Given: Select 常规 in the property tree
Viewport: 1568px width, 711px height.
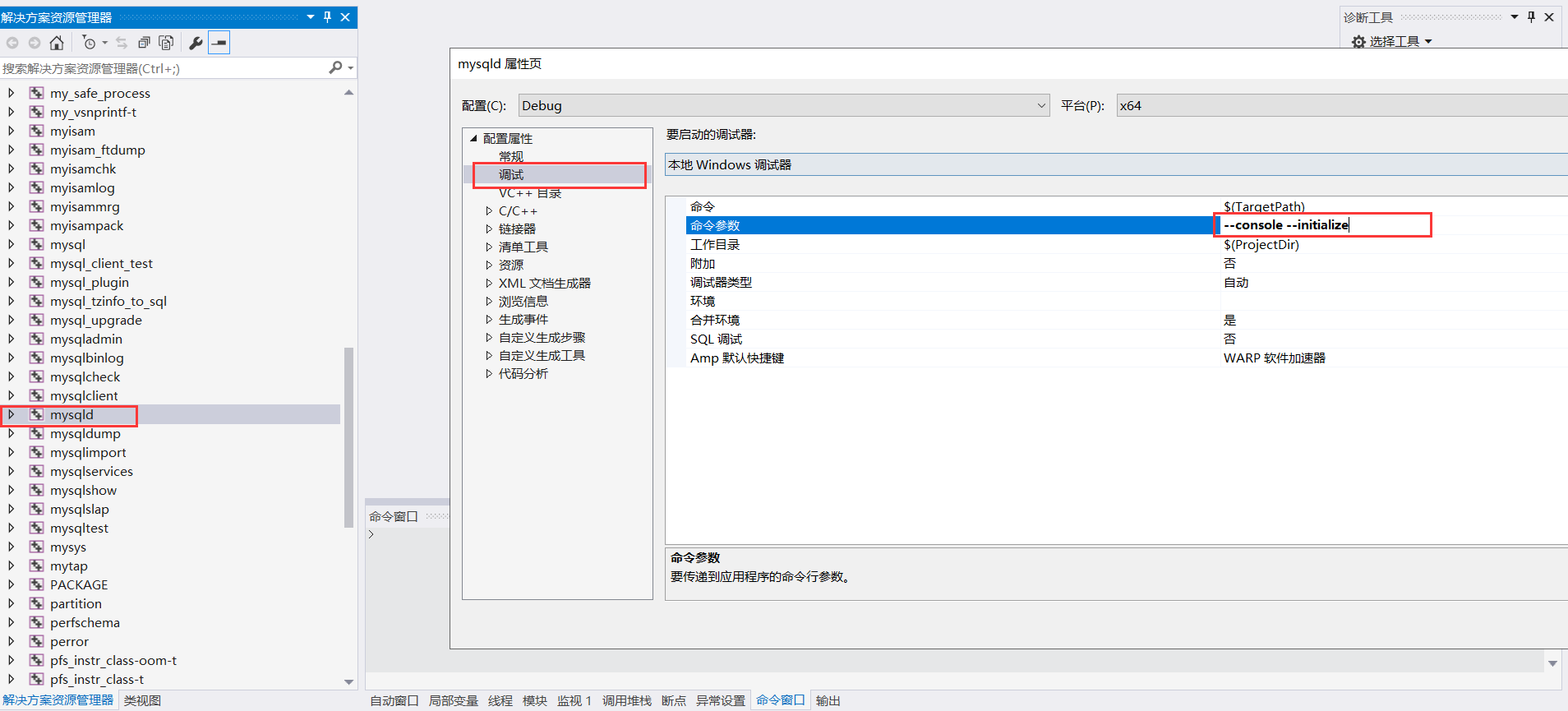Looking at the screenshot, I should click(511, 156).
